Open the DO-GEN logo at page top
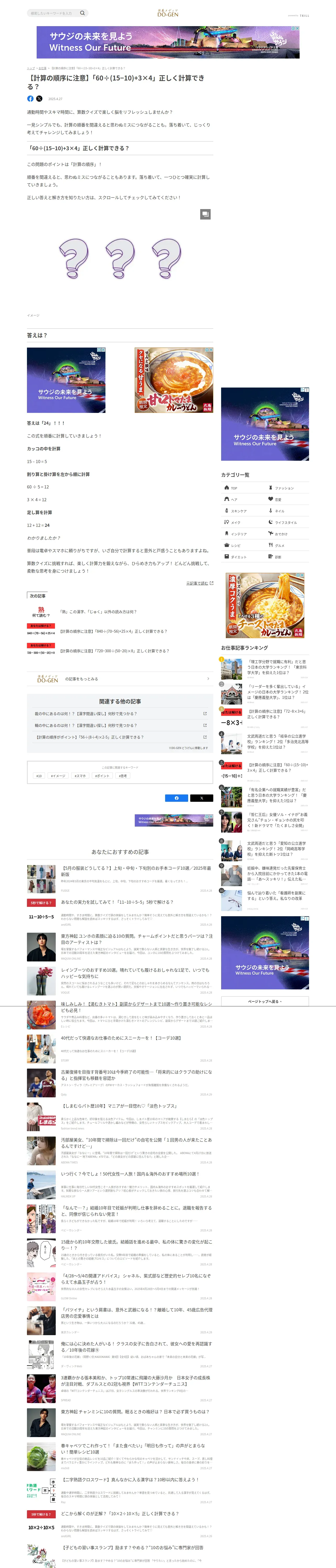This screenshot has height=1568, width=336. click(x=168, y=13)
